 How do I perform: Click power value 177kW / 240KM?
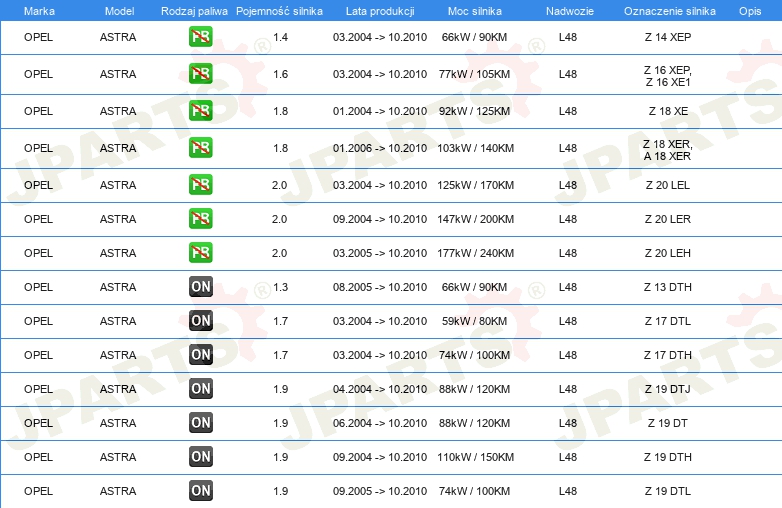point(475,253)
